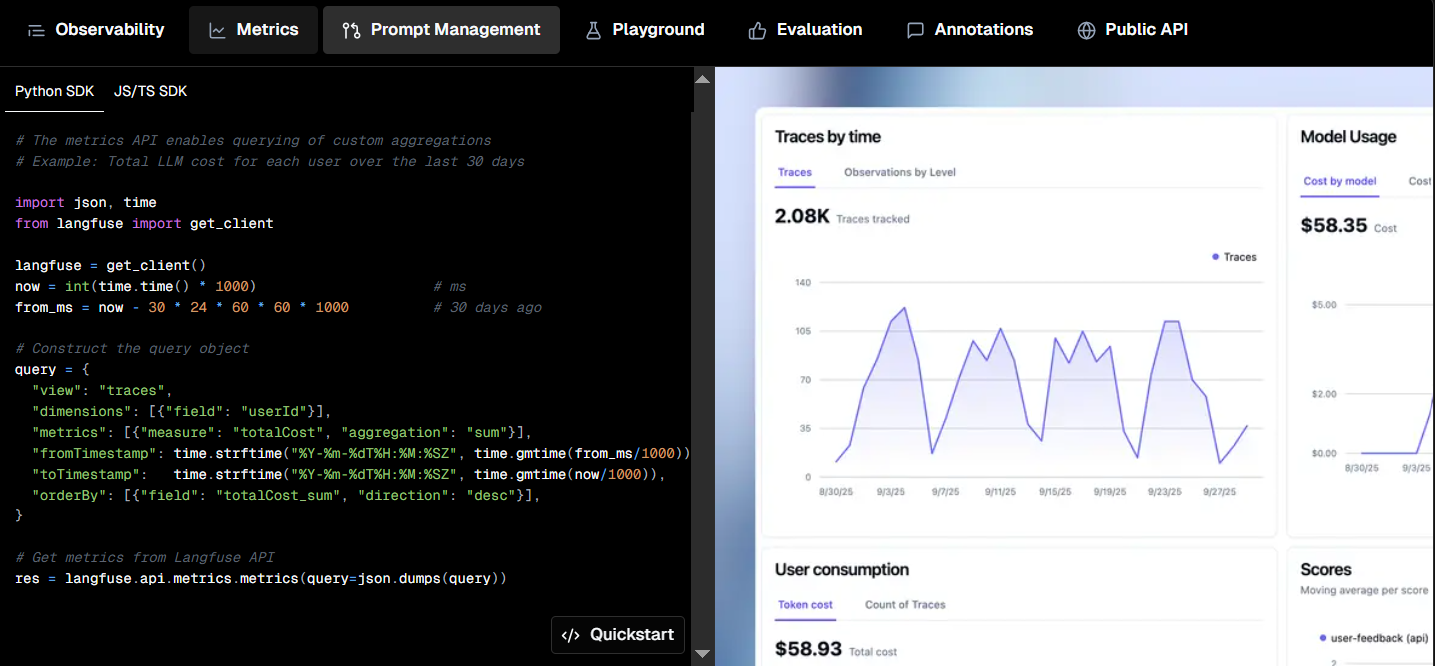
Task: Select Observations by Level tab
Action: click(900, 172)
